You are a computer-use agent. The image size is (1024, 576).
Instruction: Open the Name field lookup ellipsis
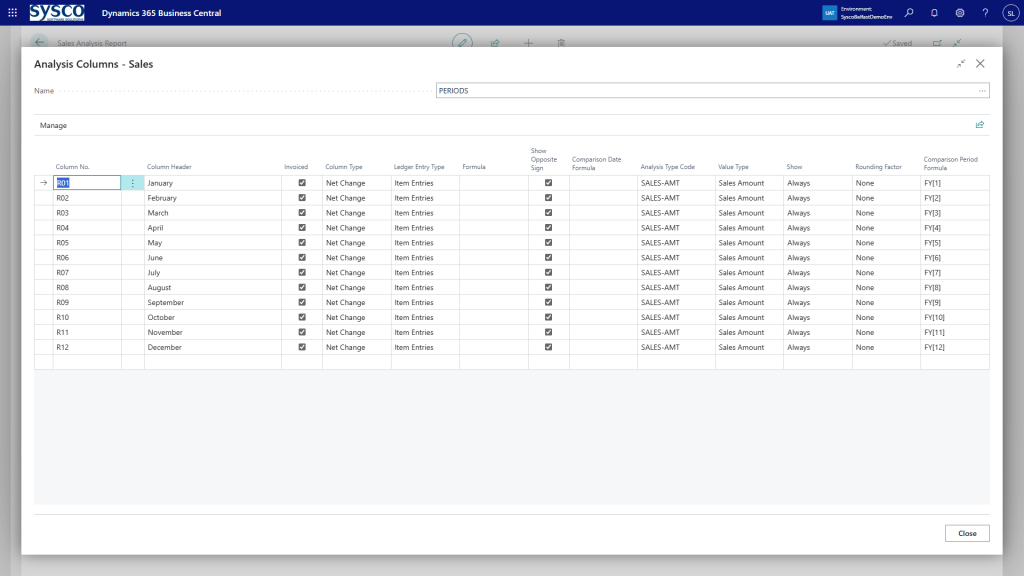[982, 91]
